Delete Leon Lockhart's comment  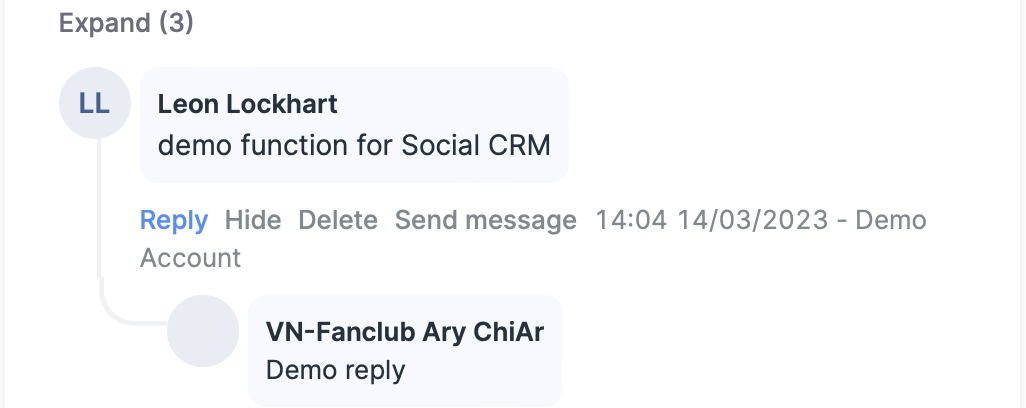pyautogui.click(x=338, y=220)
